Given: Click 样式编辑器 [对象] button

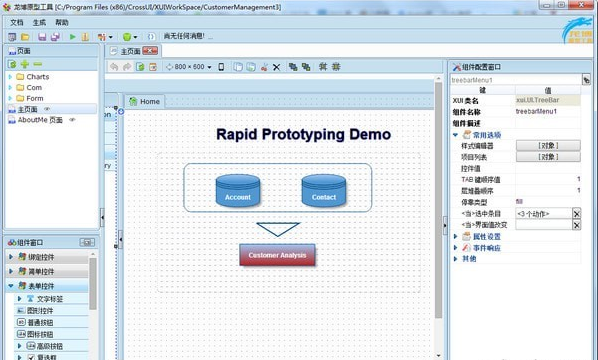Looking at the screenshot, I should (x=548, y=146).
